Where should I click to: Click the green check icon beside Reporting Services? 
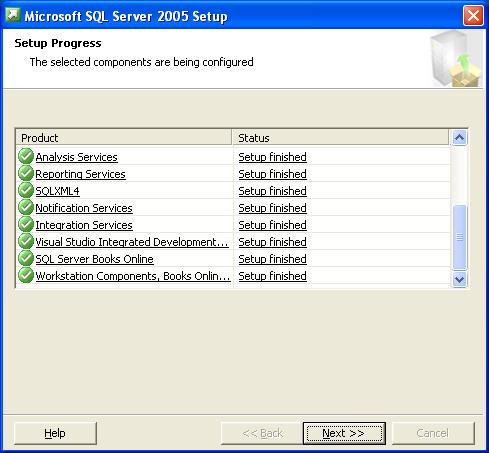26,173
